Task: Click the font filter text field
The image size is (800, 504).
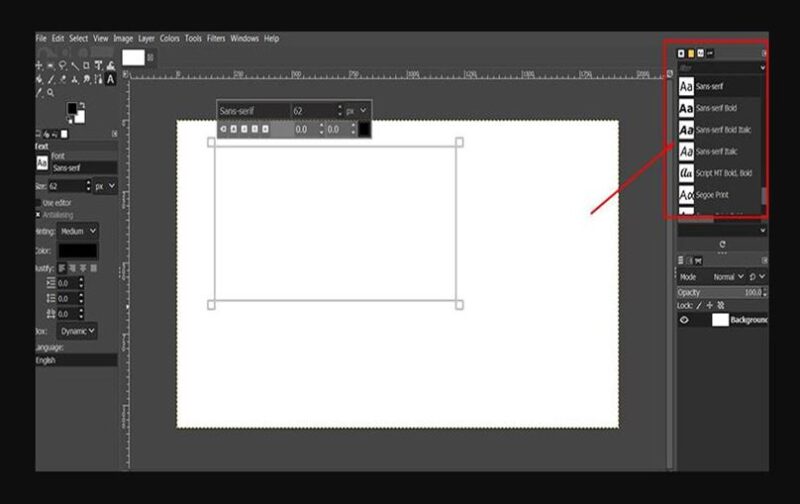Action: pyautogui.click(x=718, y=67)
